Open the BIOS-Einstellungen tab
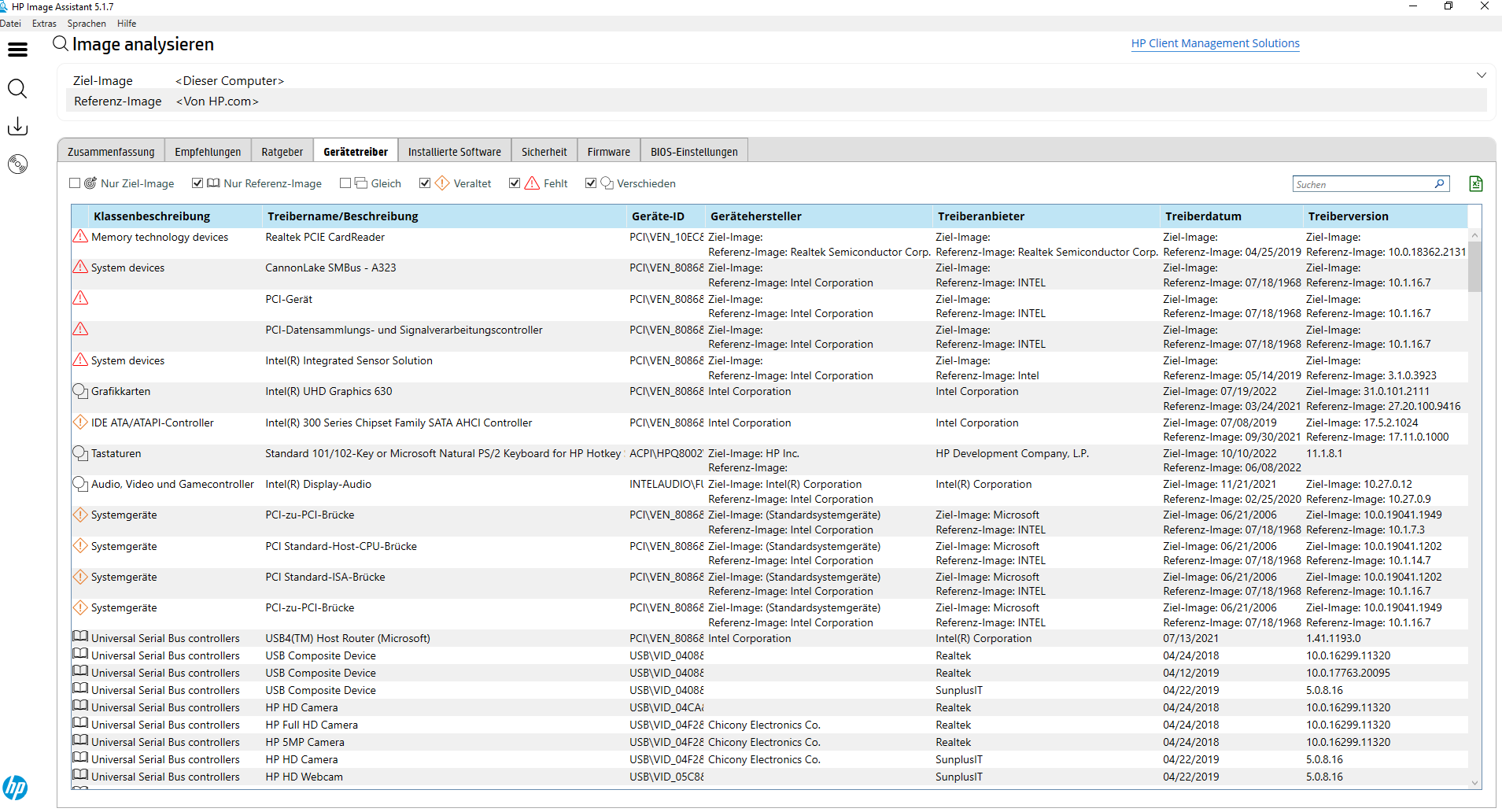The height and width of the screenshot is (812, 1502). [x=694, y=151]
